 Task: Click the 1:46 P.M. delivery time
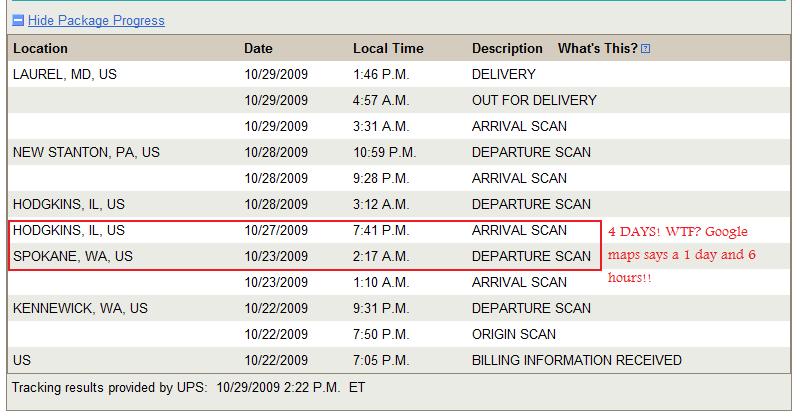[381, 75]
